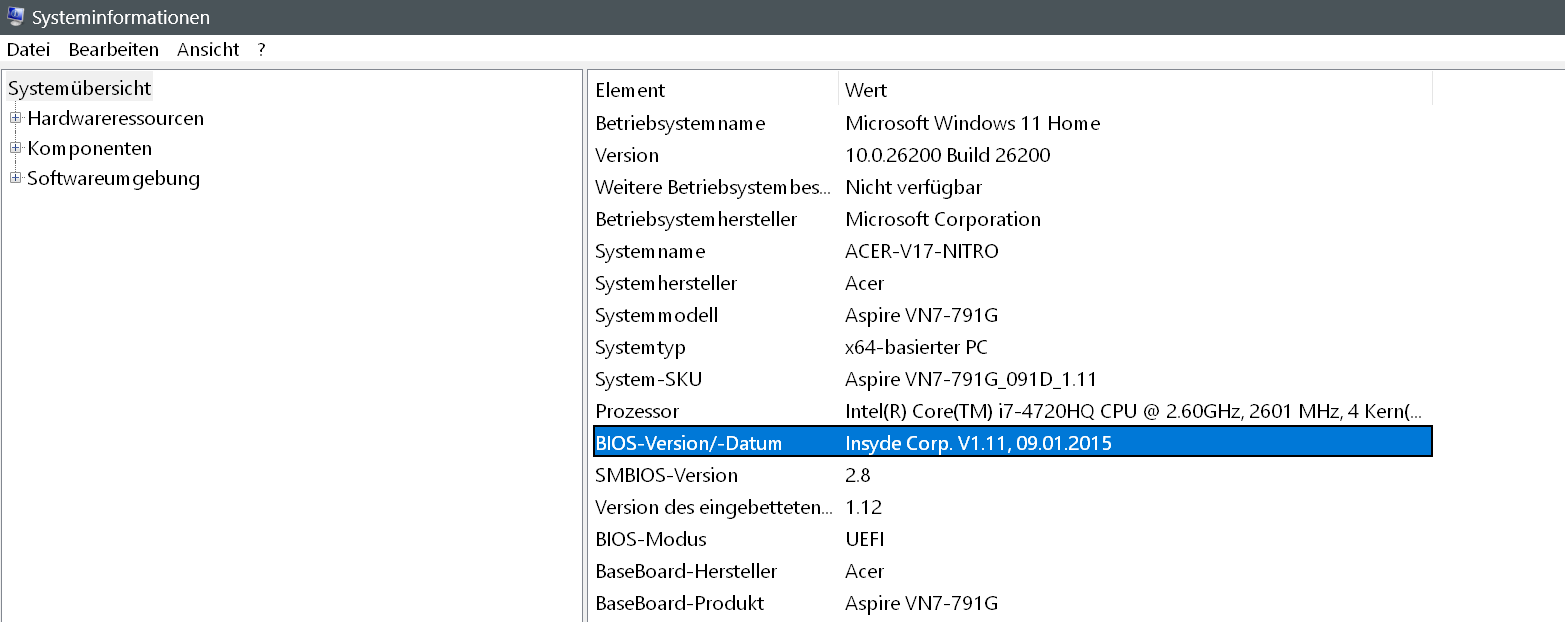1565x622 pixels.
Task: Click Aspire VN7-791G in BaseBoard-Produkt row
Action: (x=922, y=603)
